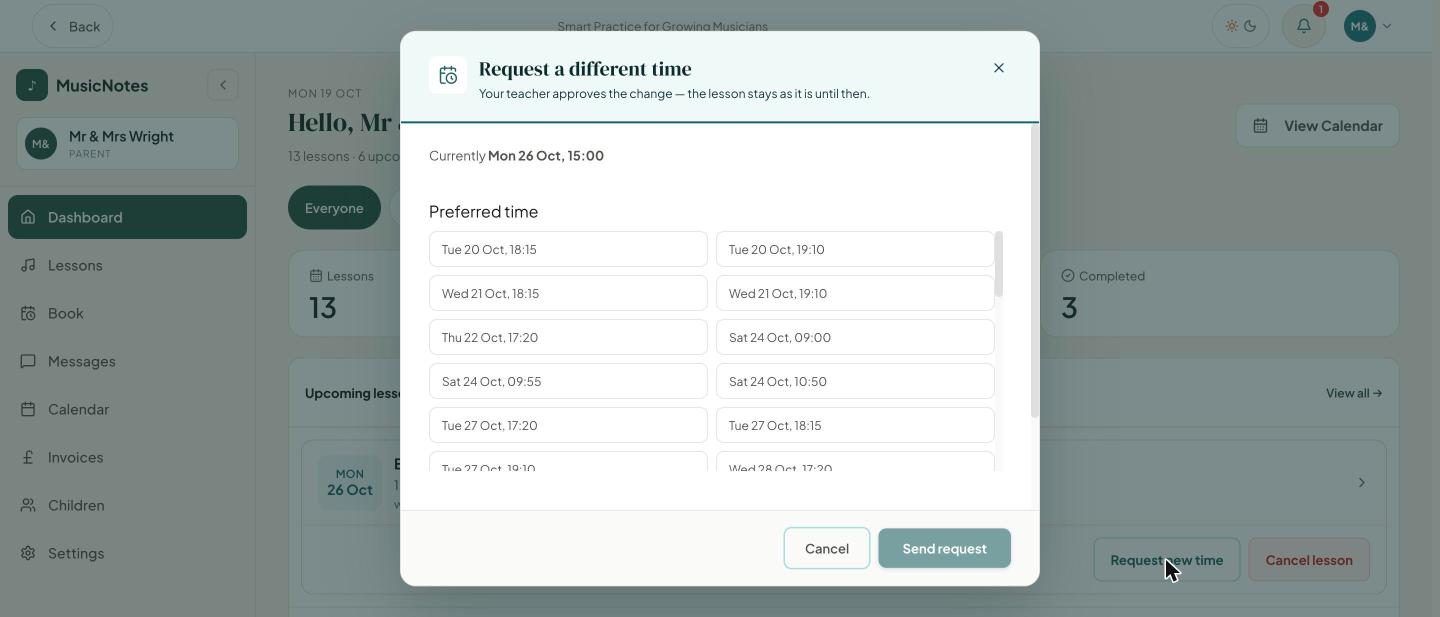Click the Send request button
The width and height of the screenshot is (1440, 617).
pos(945,548)
